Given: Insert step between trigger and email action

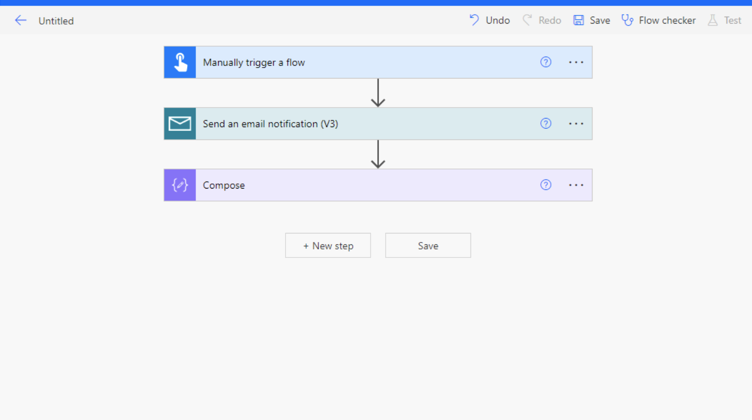Looking at the screenshot, I should (378, 93).
